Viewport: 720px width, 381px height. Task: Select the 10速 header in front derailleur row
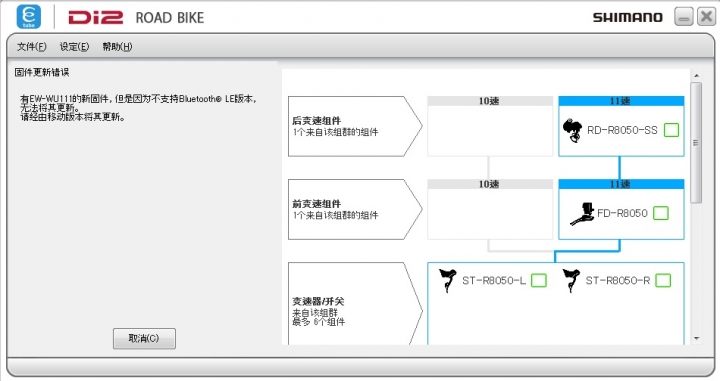(x=490, y=184)
